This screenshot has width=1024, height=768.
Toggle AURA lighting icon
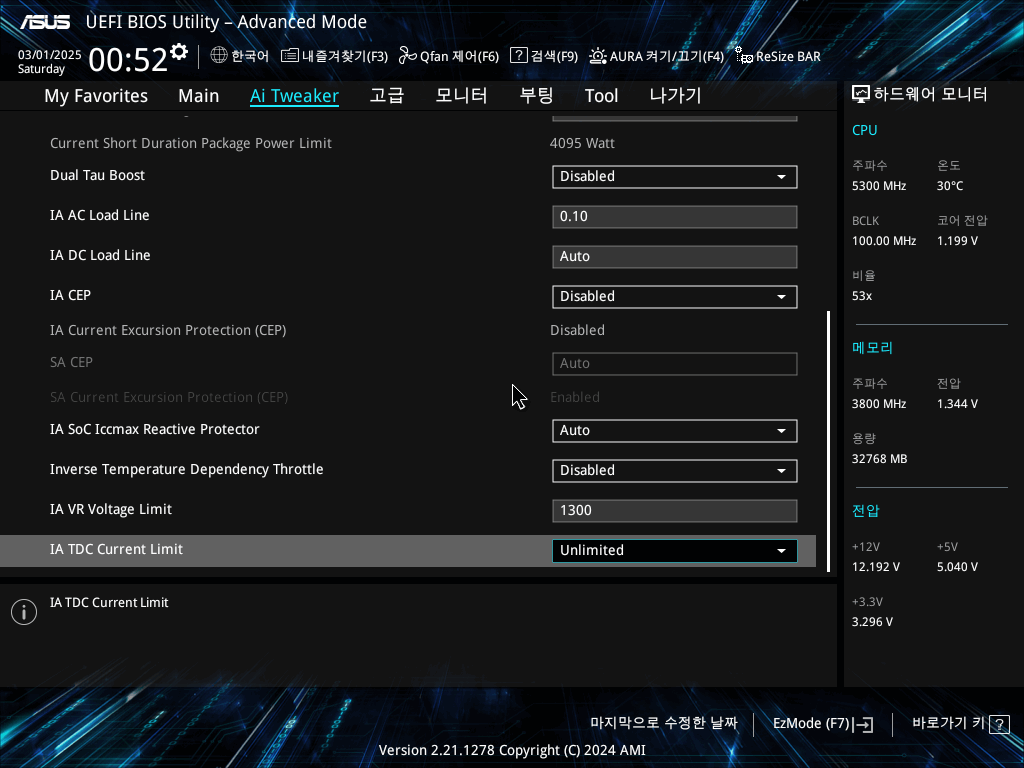[598, 56]
